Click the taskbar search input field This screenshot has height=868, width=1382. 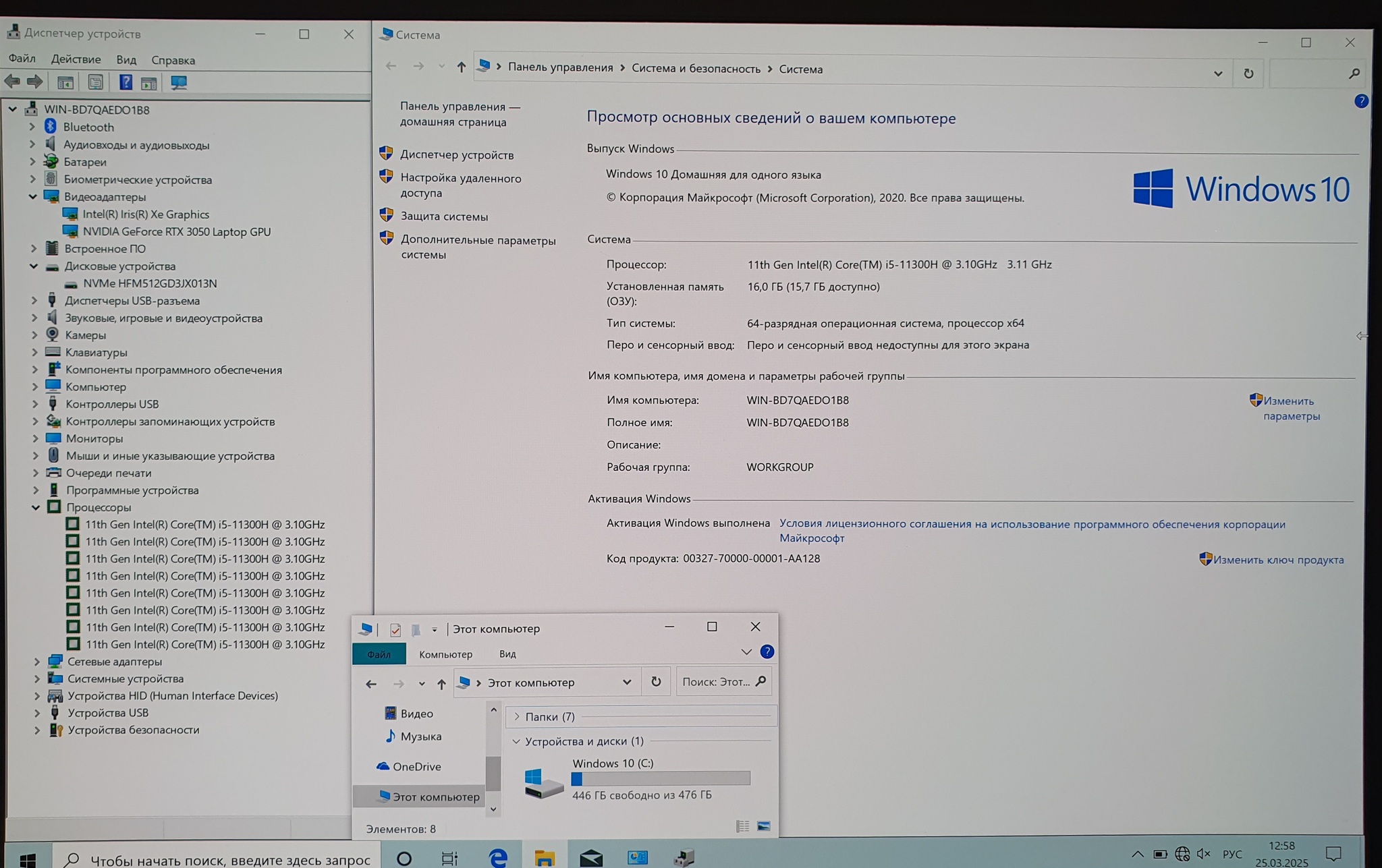(x=229, y=859)
